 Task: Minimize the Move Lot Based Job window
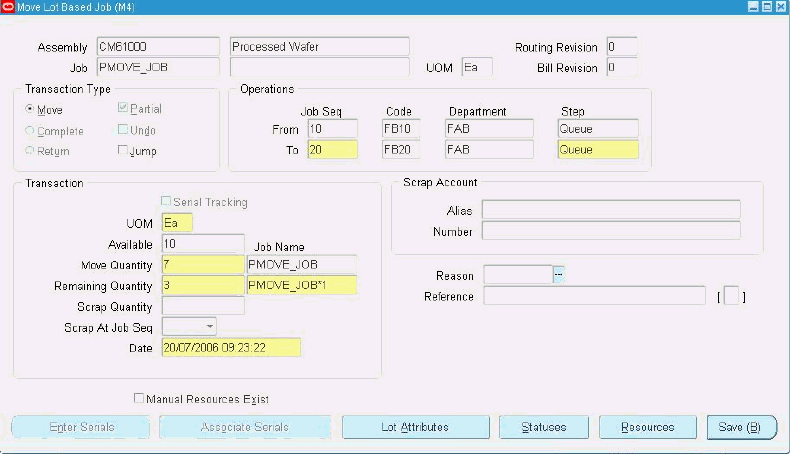pos(753,7)
